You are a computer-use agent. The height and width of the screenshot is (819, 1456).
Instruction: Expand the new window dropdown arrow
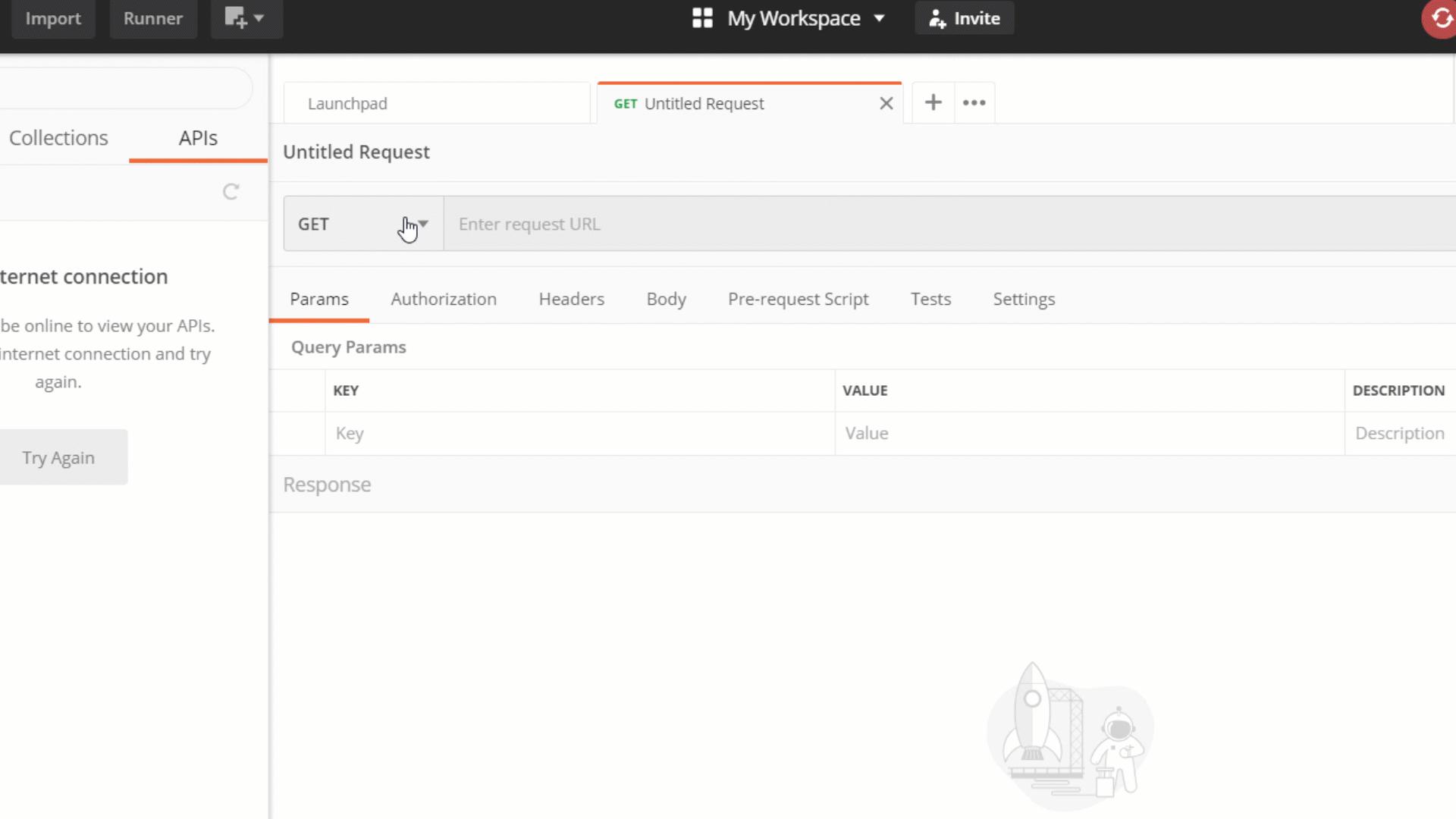(259, 18)
